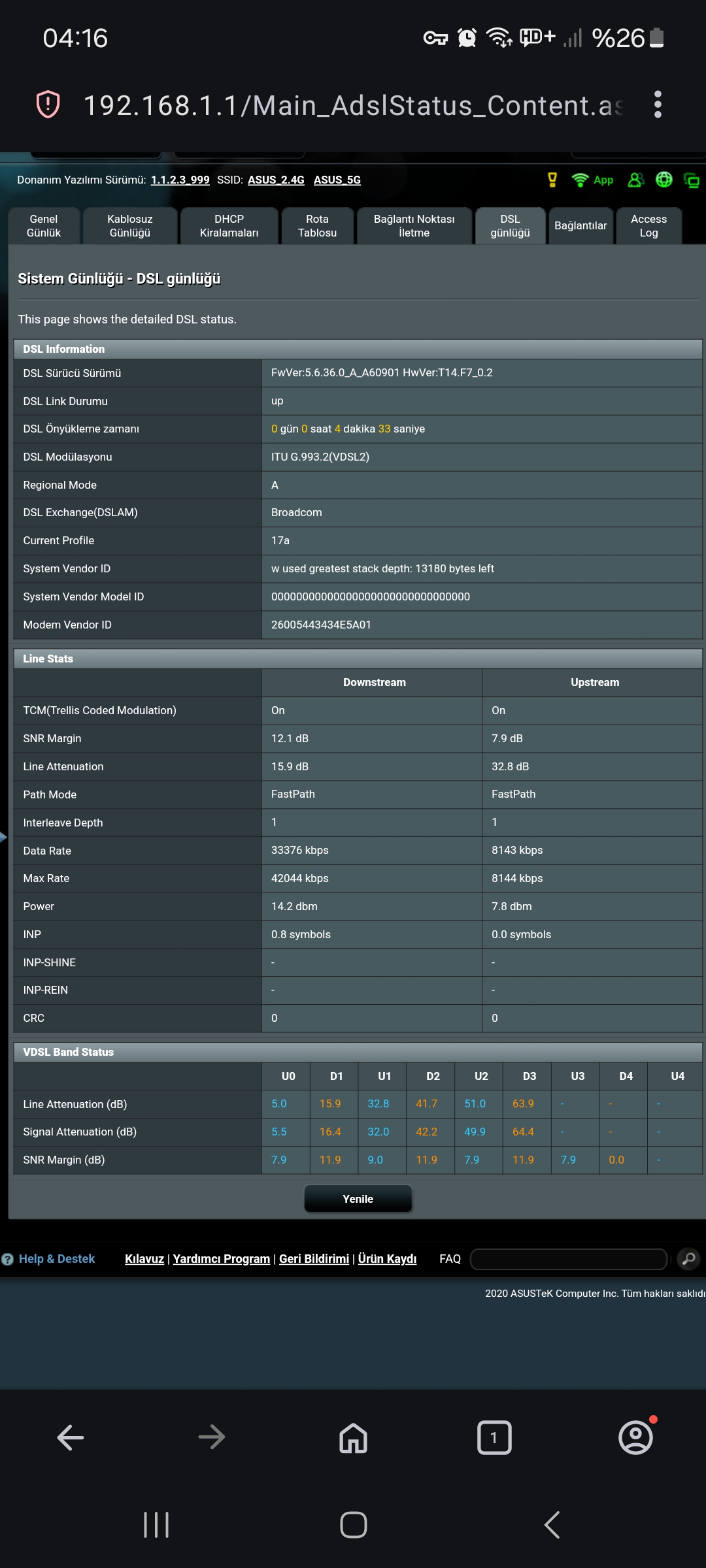The height and width of the screenshot is (1568, 706).
Task: Select the upstream Max Rate 8144 kbps
Action: point(518,879)
